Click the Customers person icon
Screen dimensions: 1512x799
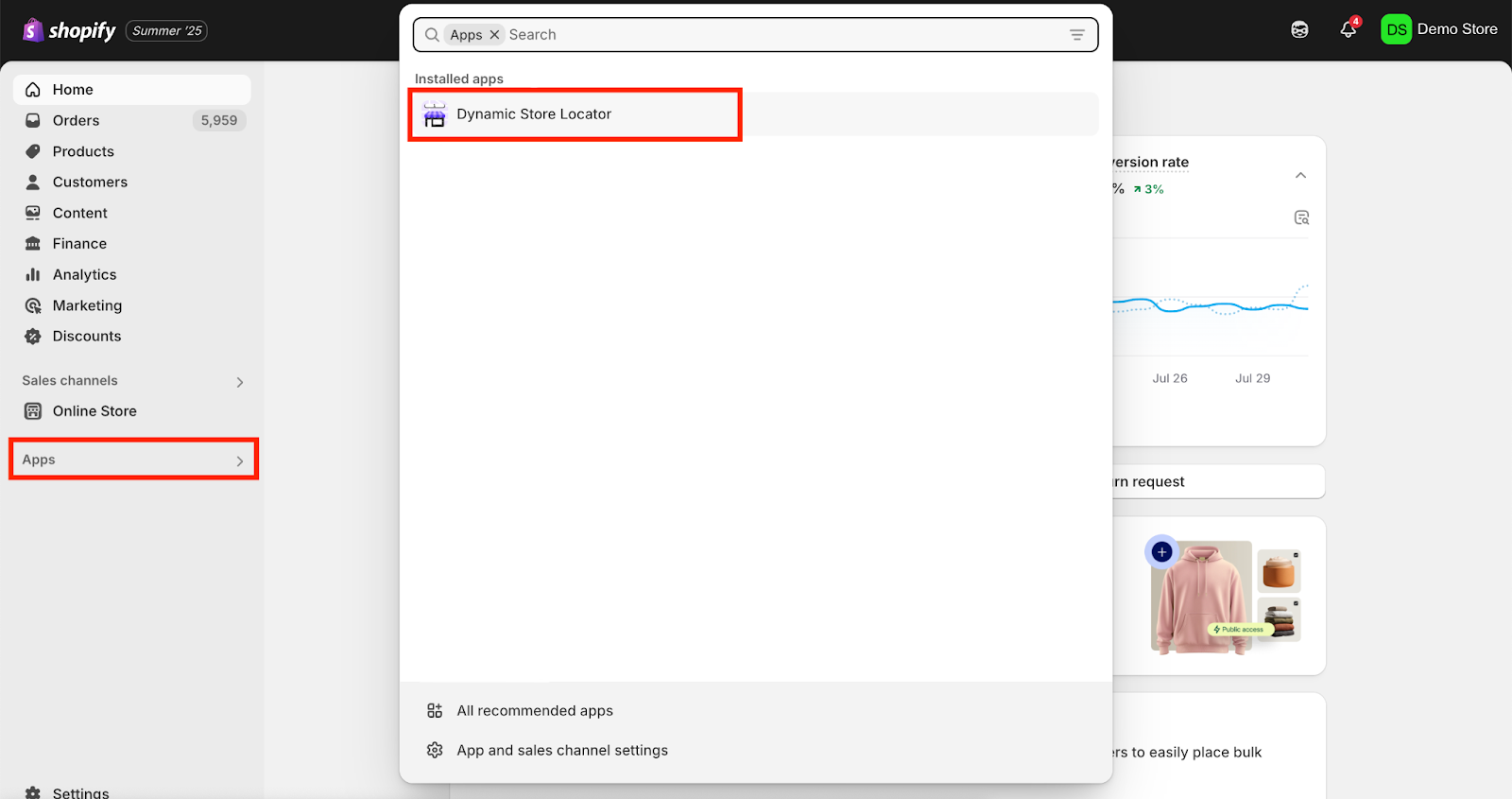(x=33, y=182)
